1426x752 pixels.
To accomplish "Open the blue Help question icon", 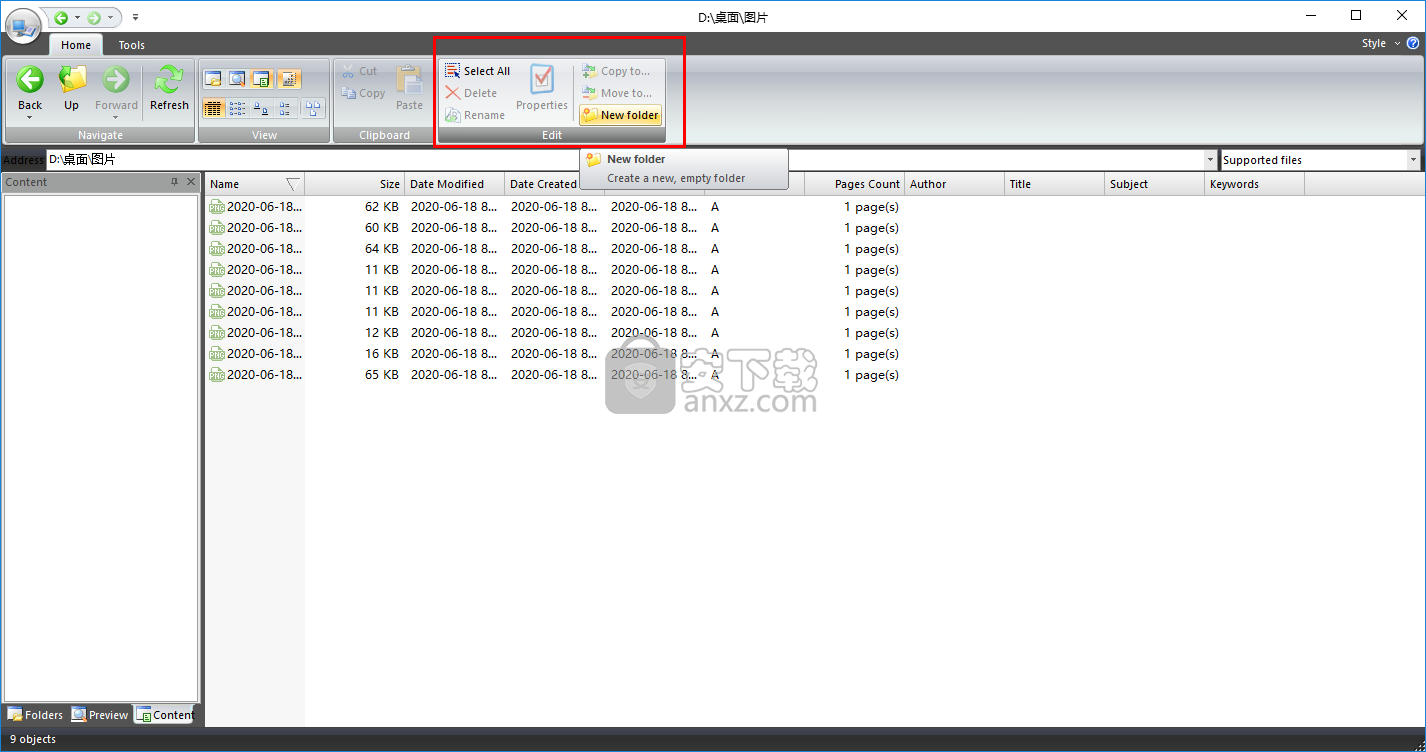I will (x=1413, y=43).
